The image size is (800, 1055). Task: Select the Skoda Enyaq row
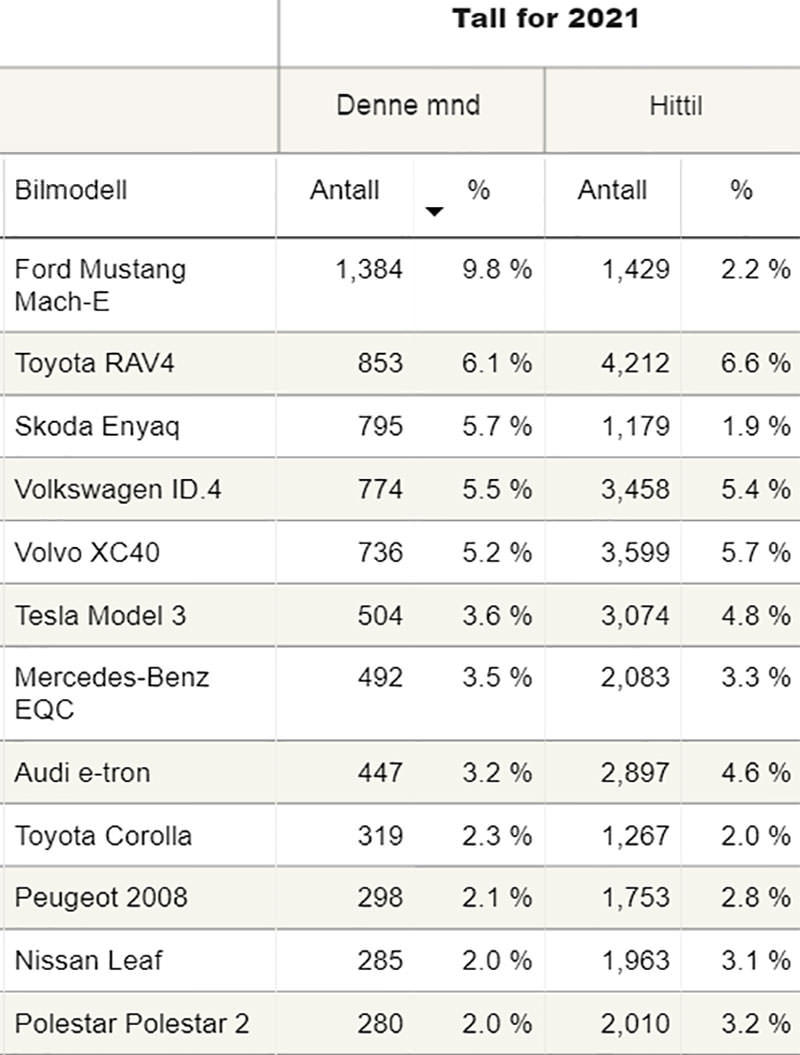(x=97, y=426)
